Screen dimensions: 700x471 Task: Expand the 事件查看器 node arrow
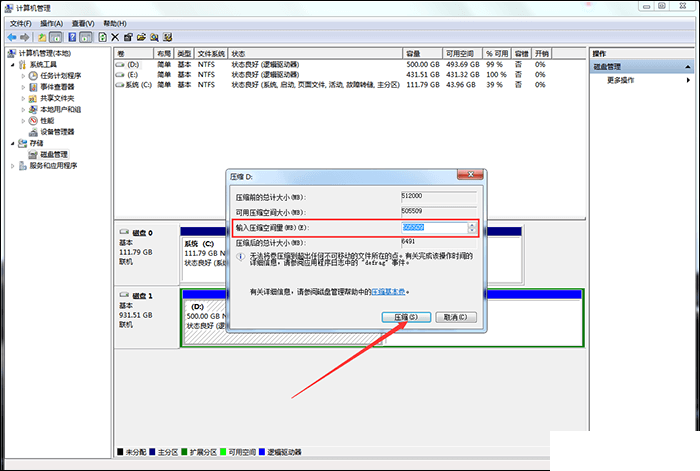23,87
